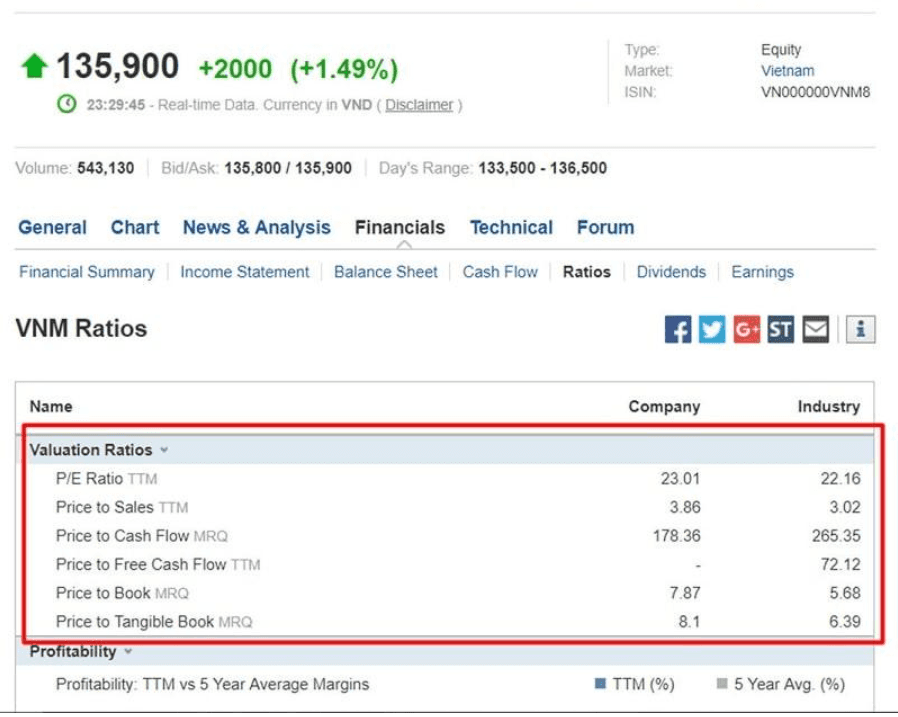
Task: Open the General tab
Action: 52,227
